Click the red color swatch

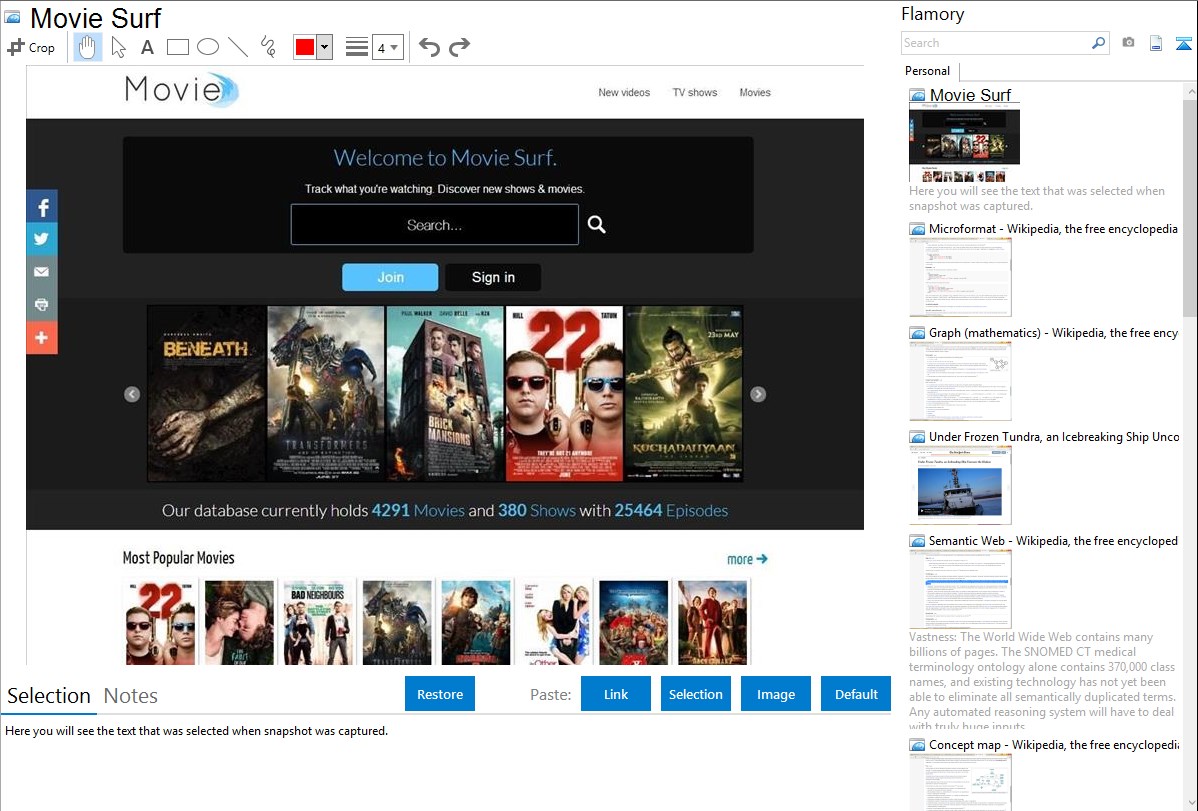point(305,47)
